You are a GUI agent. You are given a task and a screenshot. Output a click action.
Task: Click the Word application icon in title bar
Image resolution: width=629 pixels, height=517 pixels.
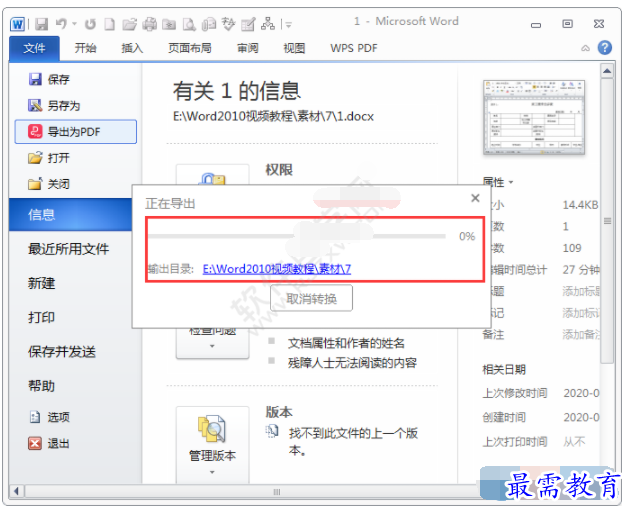pos(17,24)
